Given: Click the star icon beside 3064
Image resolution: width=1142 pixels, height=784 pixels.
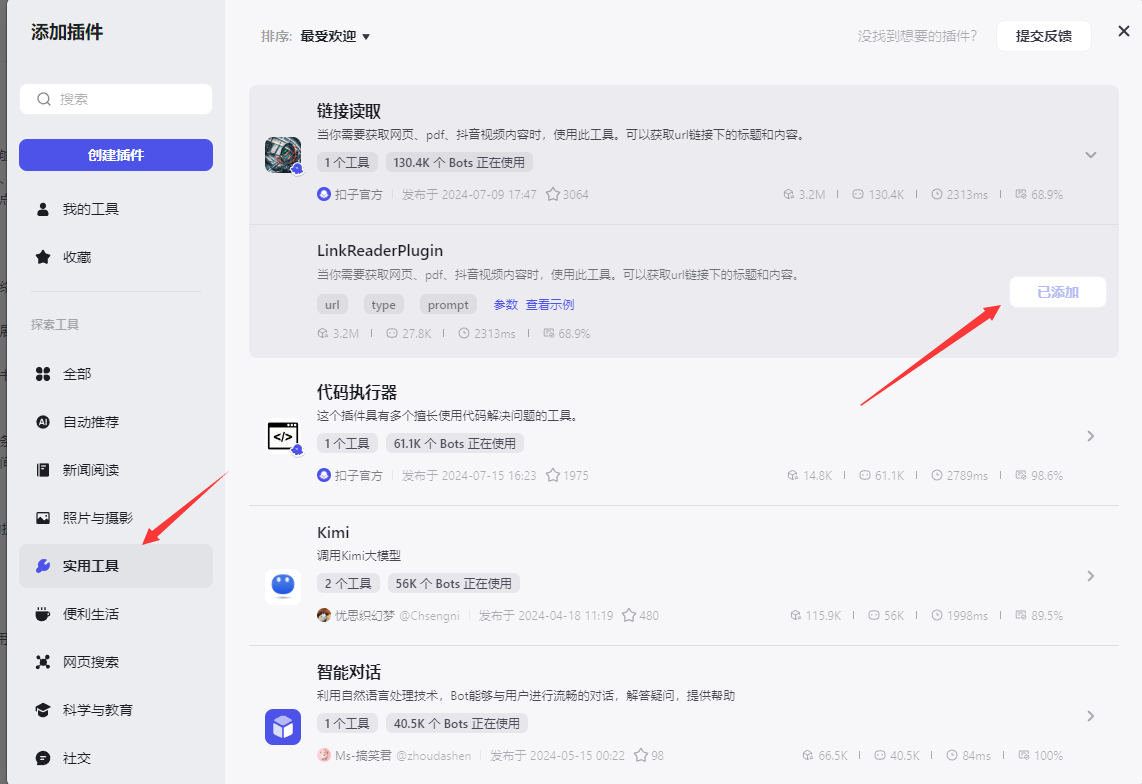Looking at the screenshot, I should [553, 195].
